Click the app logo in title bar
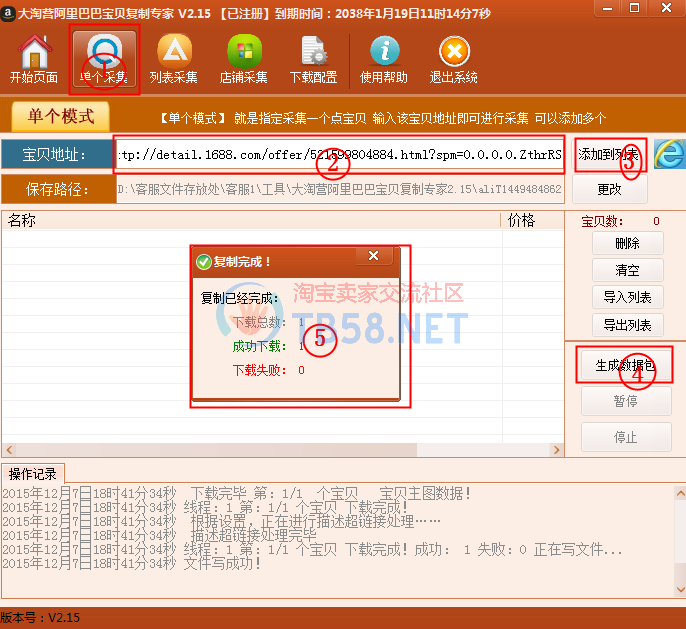 coord(7,14)
